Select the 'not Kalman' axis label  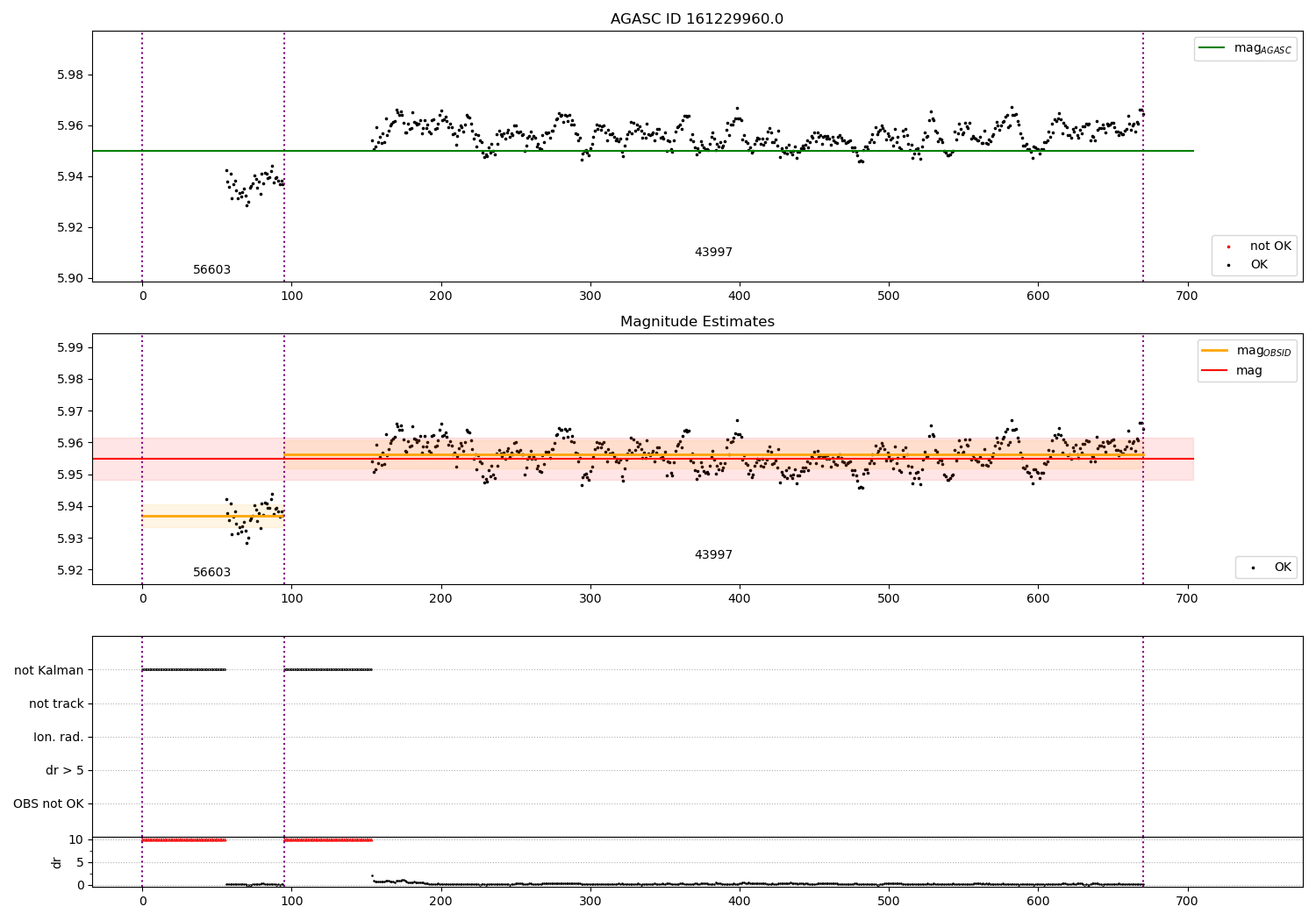click(49, 671)
